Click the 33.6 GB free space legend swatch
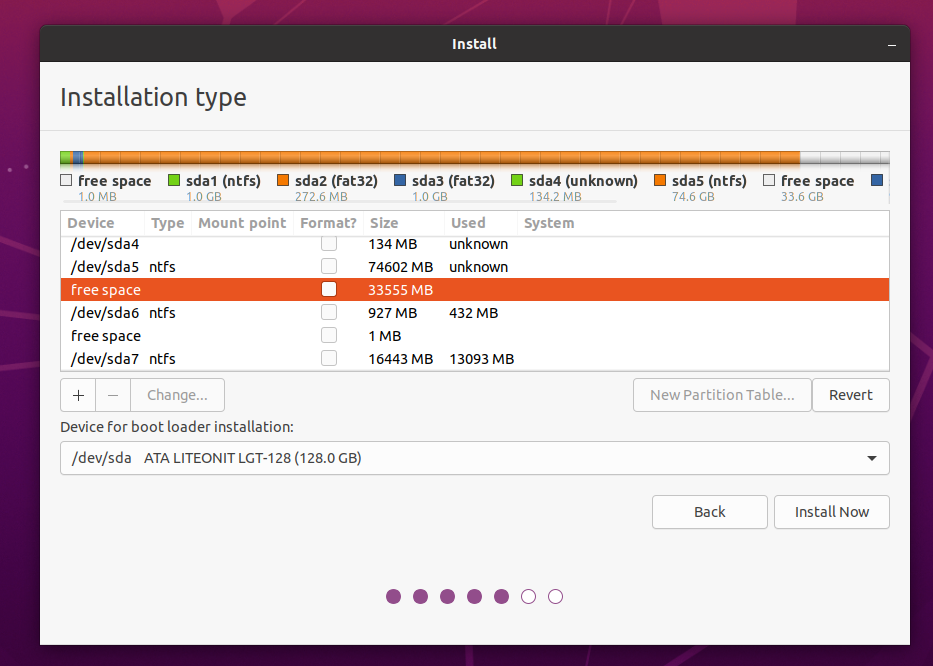 pyautogui.click(x=769, y=180)
